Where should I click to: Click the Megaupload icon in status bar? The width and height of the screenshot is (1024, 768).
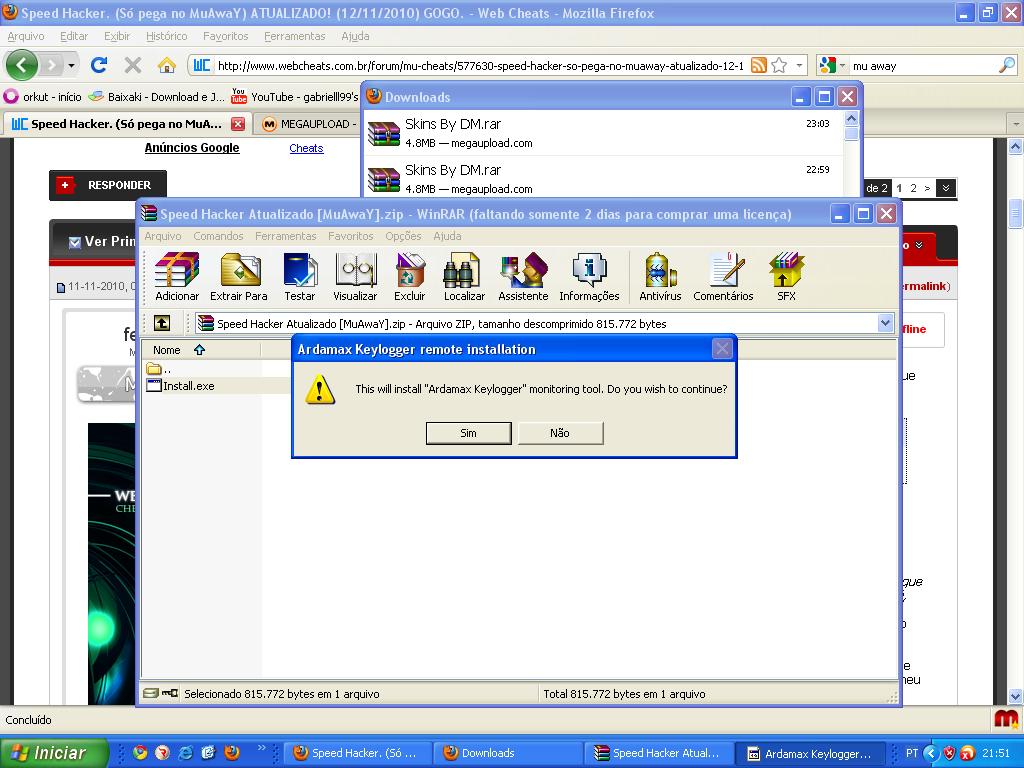coord(1006,719)
